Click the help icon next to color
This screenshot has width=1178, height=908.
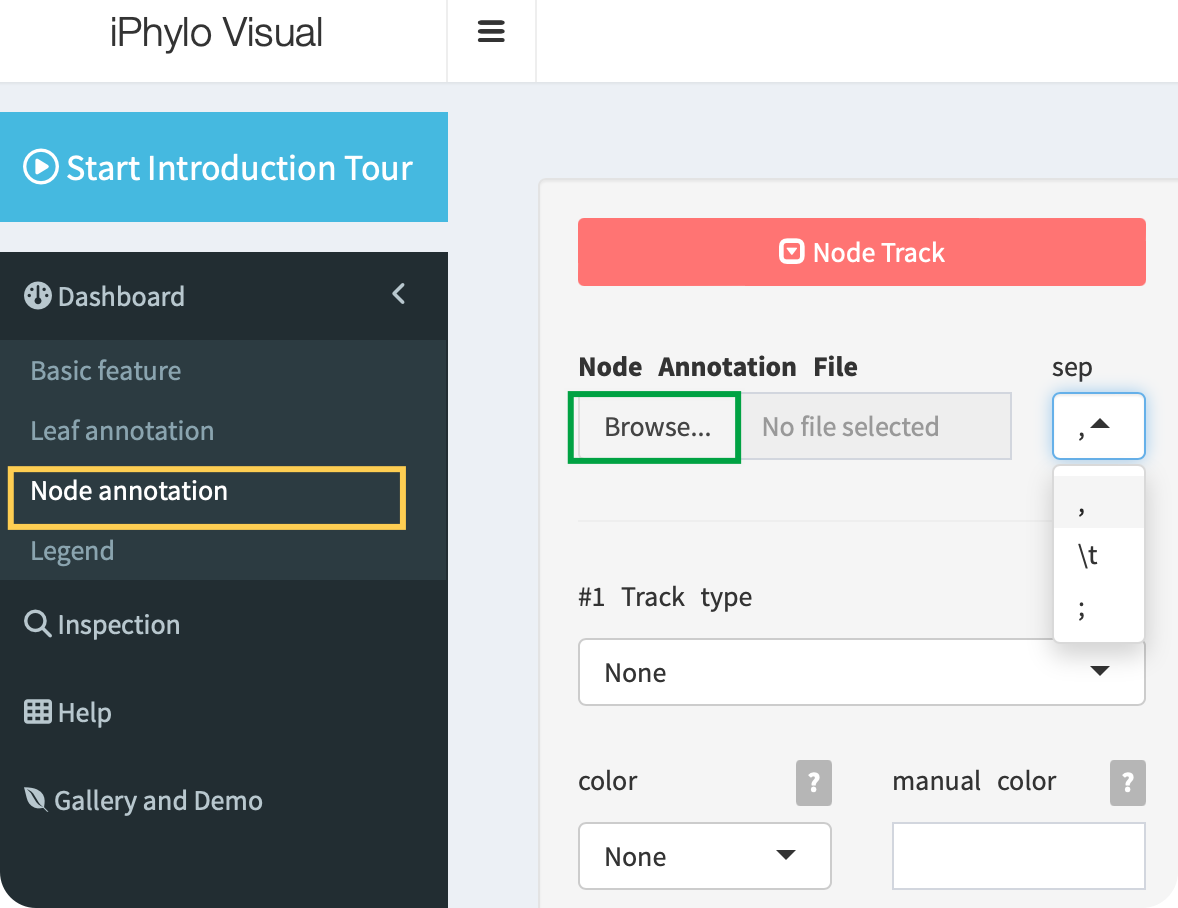(813, 782)
